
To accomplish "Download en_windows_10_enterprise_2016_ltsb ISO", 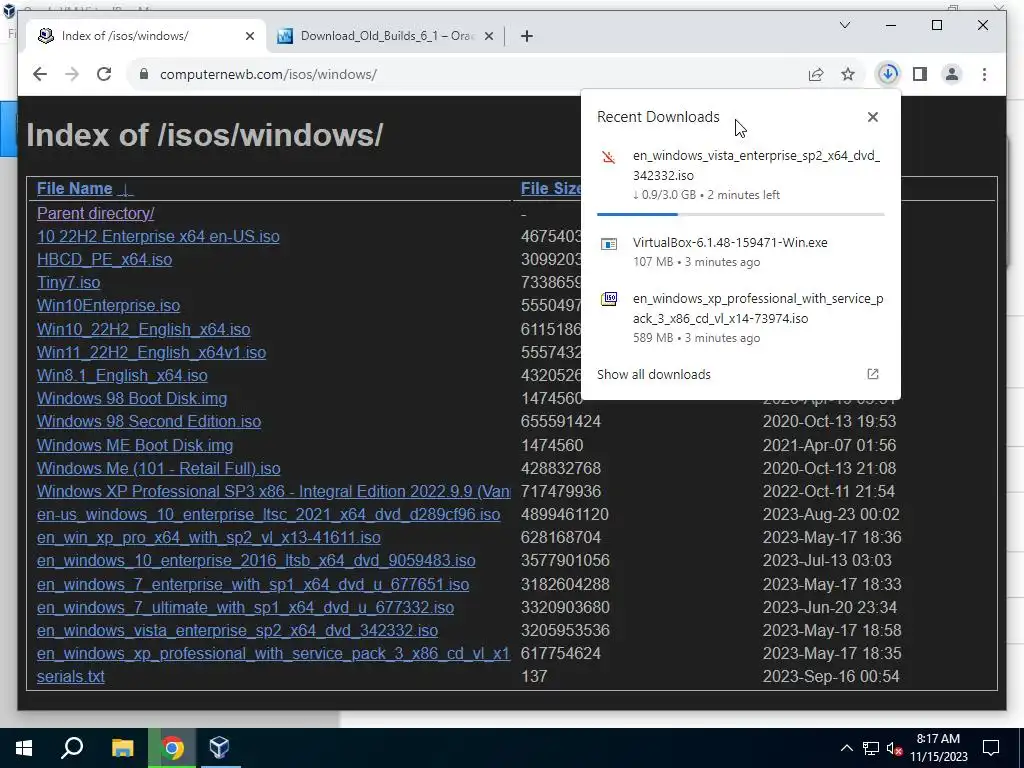I will (x=256, y=560).
